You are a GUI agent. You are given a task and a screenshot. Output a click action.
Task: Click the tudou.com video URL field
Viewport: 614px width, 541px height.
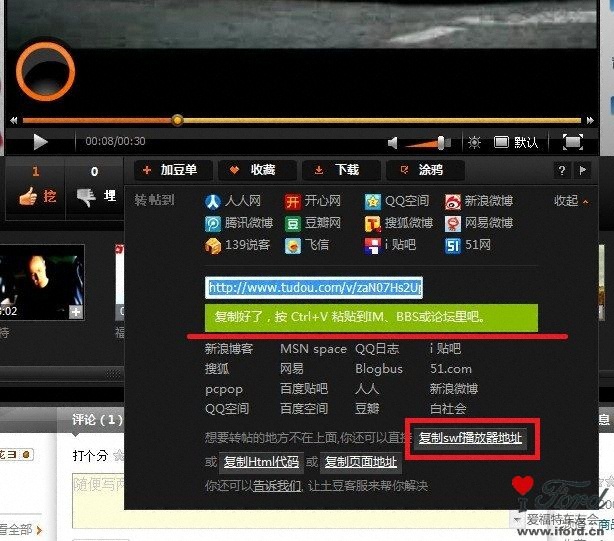(x=314, y=288)
